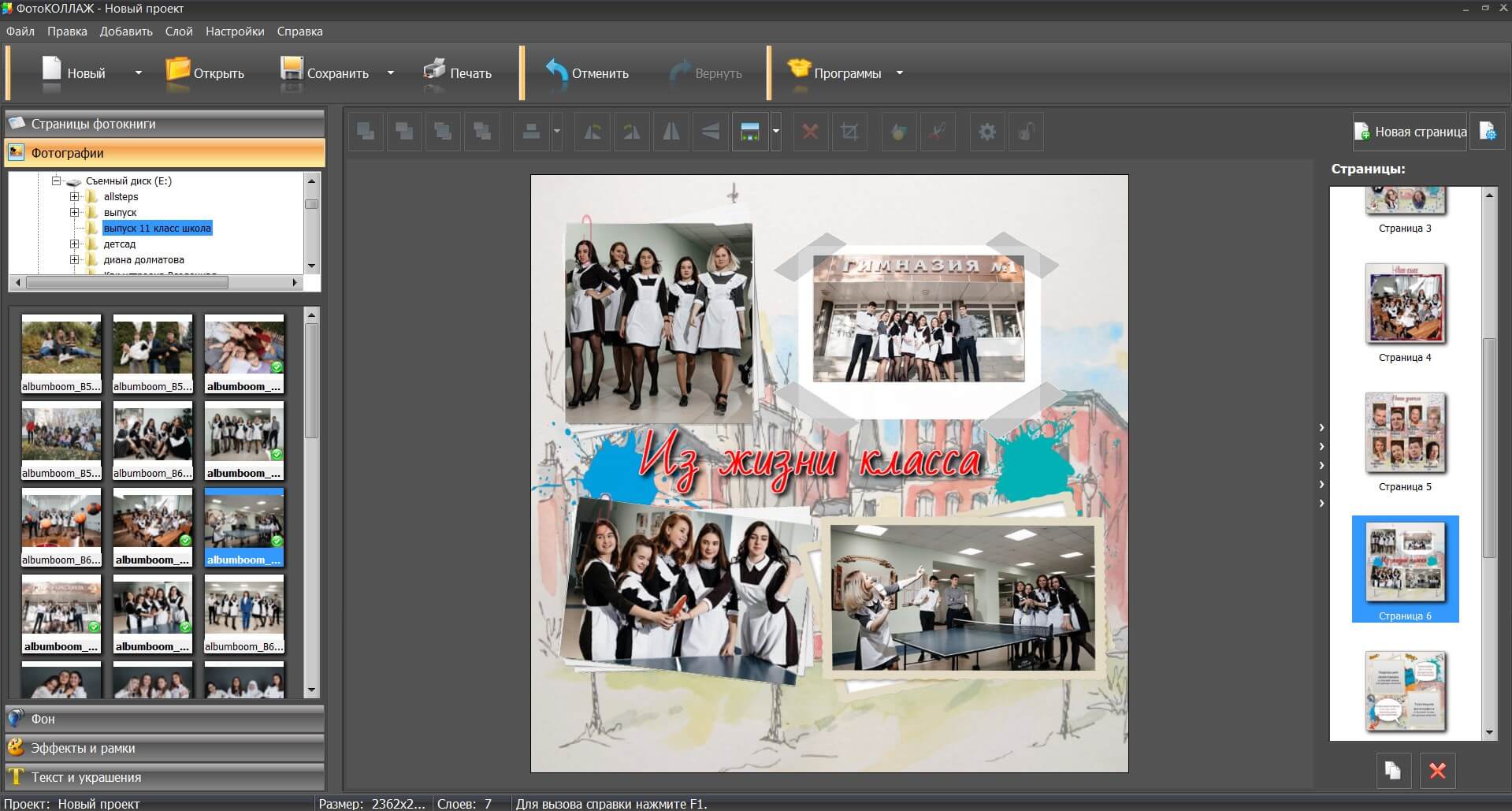Image resolution: width=1512 pixels, height=811 pixels.
Task: Click the Сохранить floppy disk icon
Action: point(292,69)
